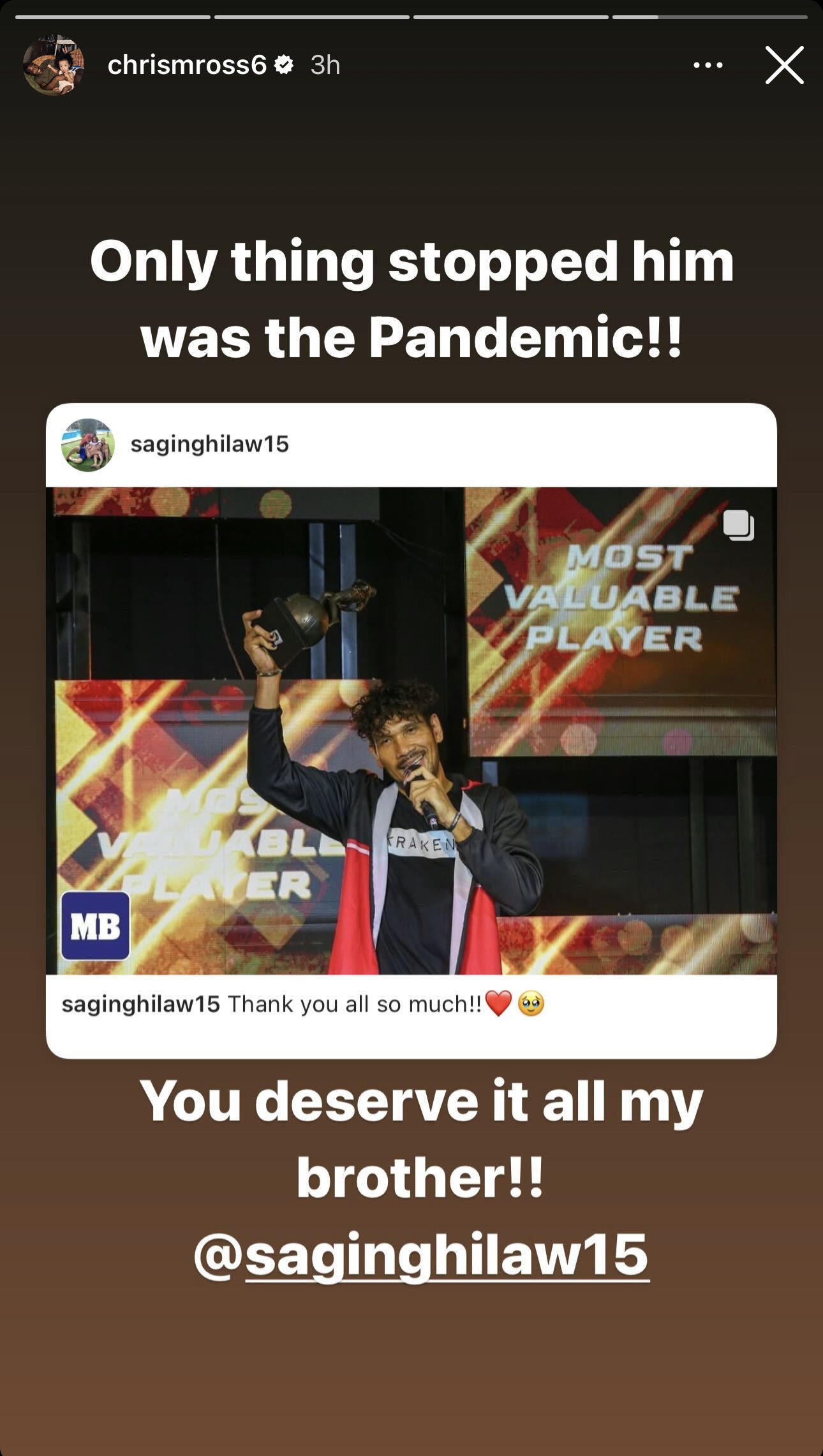Open saginghilaw15 avatar in the shared post

(88, 445)
